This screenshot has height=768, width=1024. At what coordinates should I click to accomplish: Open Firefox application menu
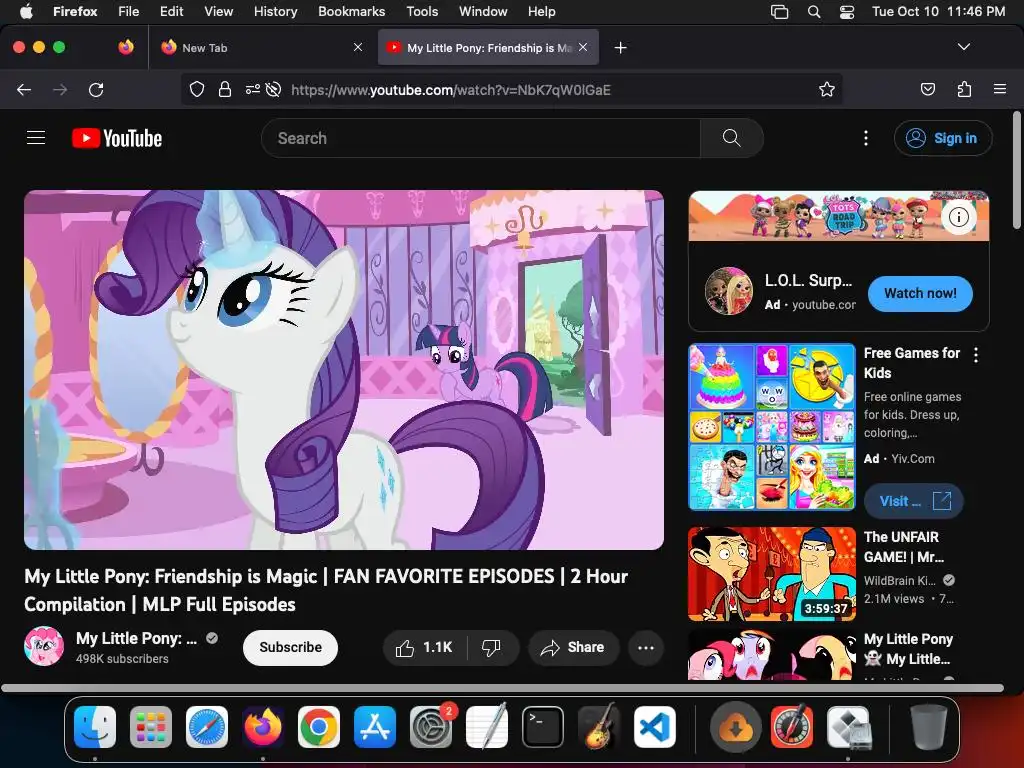coord(999,89)
